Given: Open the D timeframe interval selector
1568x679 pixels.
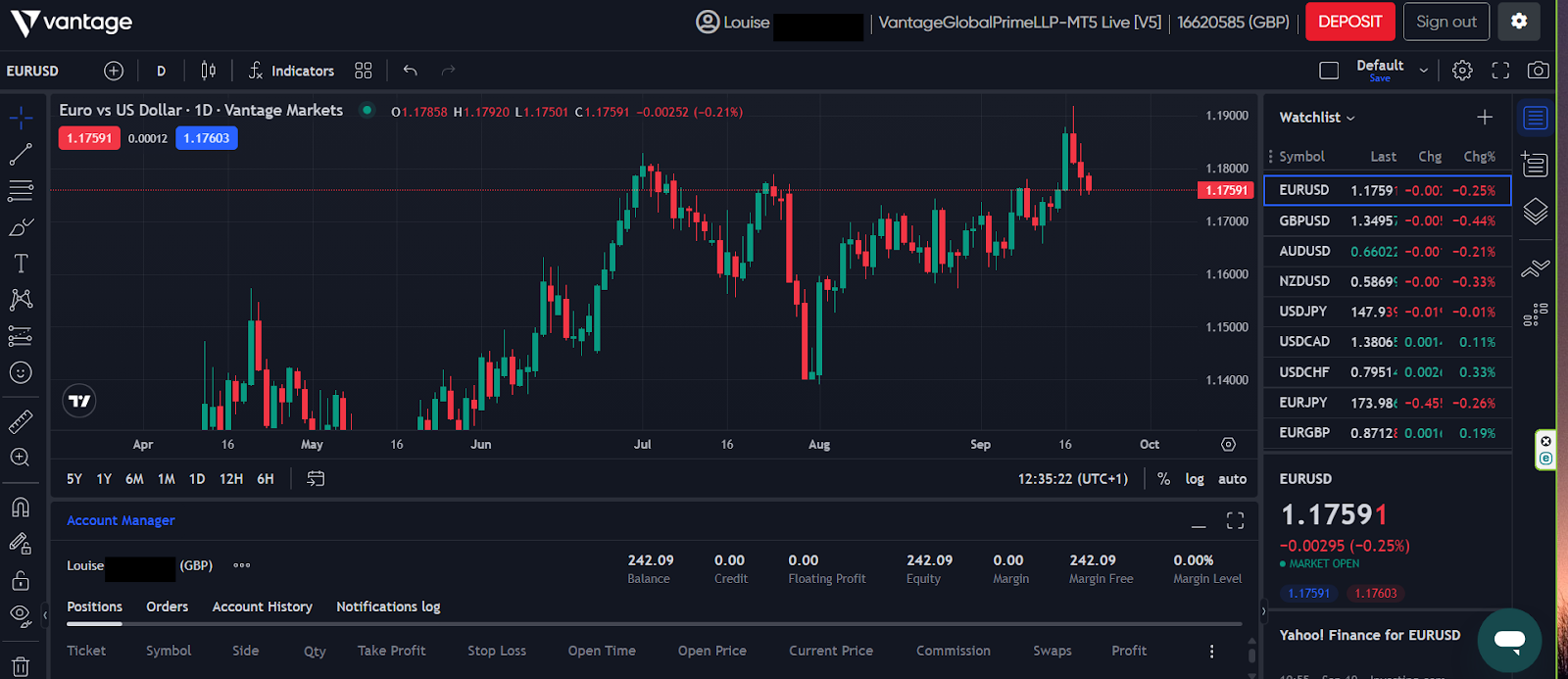Looking at the screenshot, I should coord(162,71).
